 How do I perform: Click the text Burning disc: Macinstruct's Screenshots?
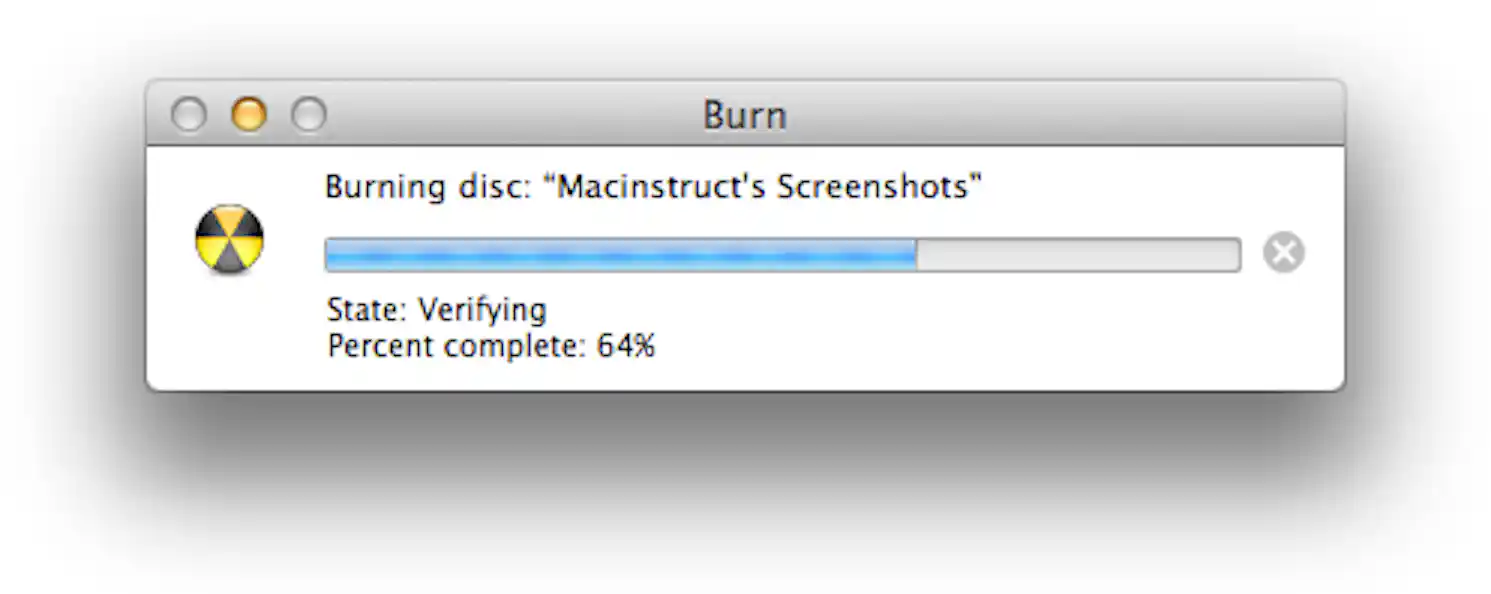[652, 186]
